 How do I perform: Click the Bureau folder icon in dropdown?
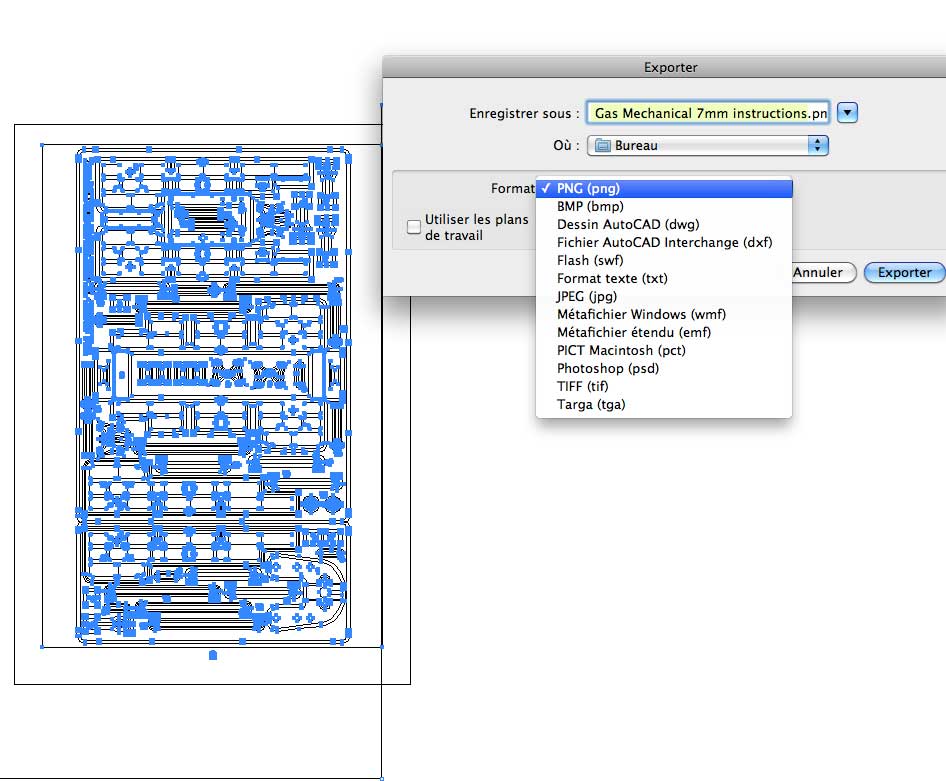coord(603,145)
